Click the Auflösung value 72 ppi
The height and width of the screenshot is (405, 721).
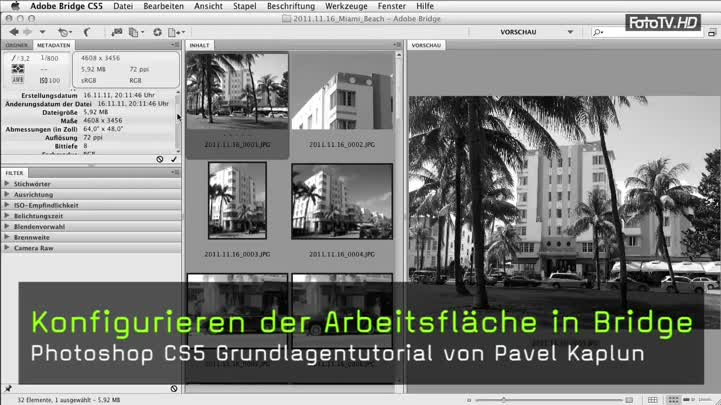pos(93,137)
